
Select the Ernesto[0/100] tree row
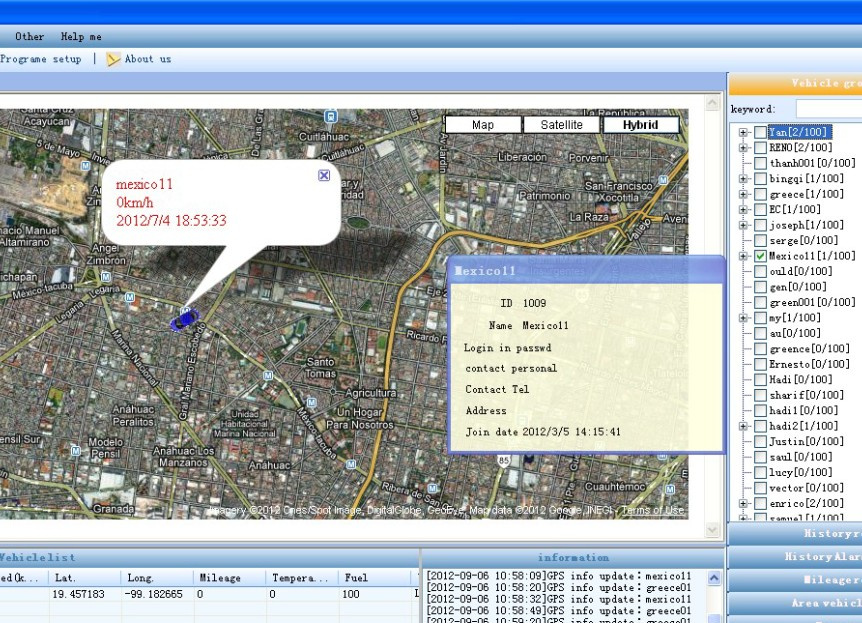[x=809, y=364]
